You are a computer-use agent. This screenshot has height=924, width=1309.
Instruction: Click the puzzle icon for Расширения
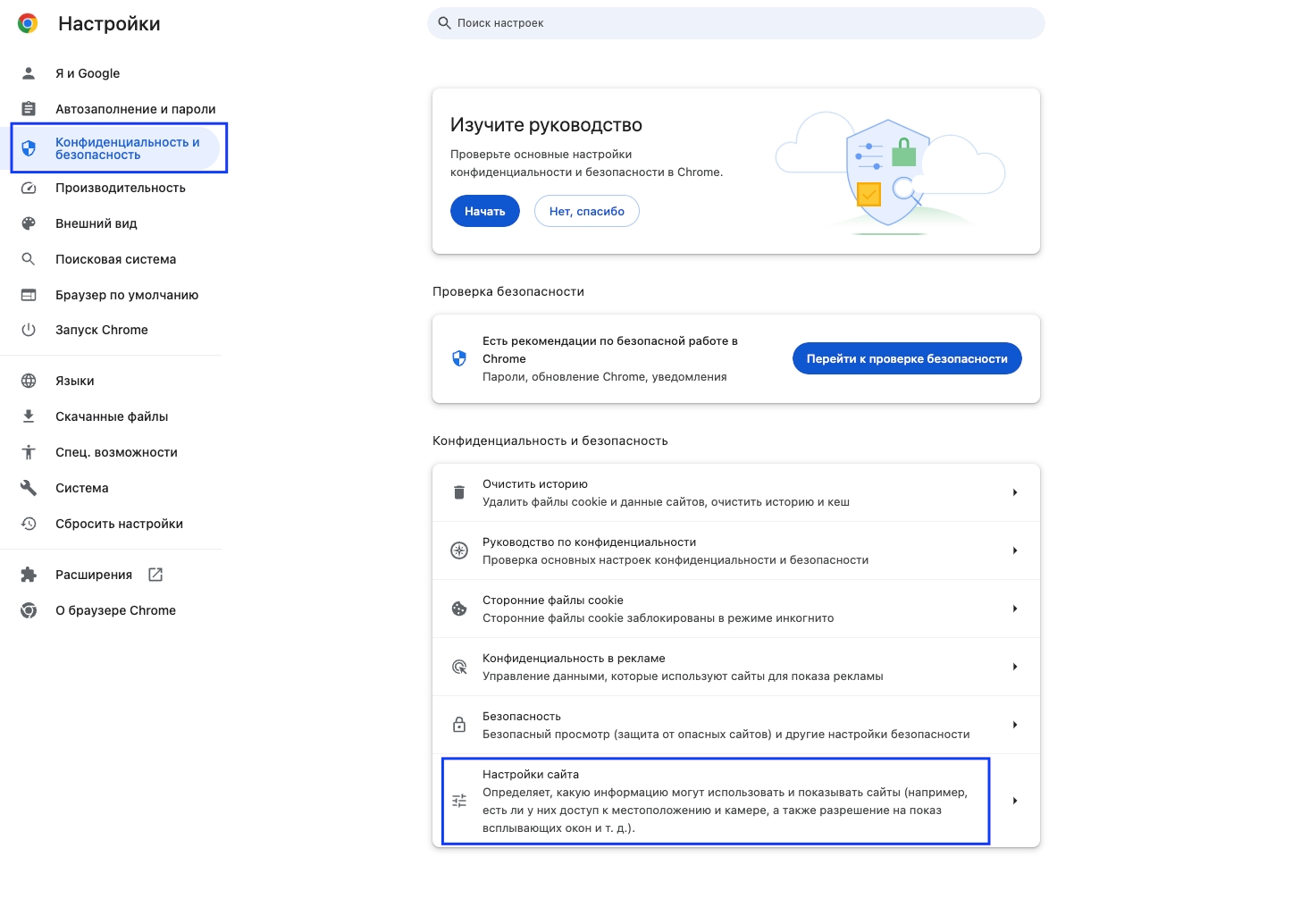click(29, 575)
